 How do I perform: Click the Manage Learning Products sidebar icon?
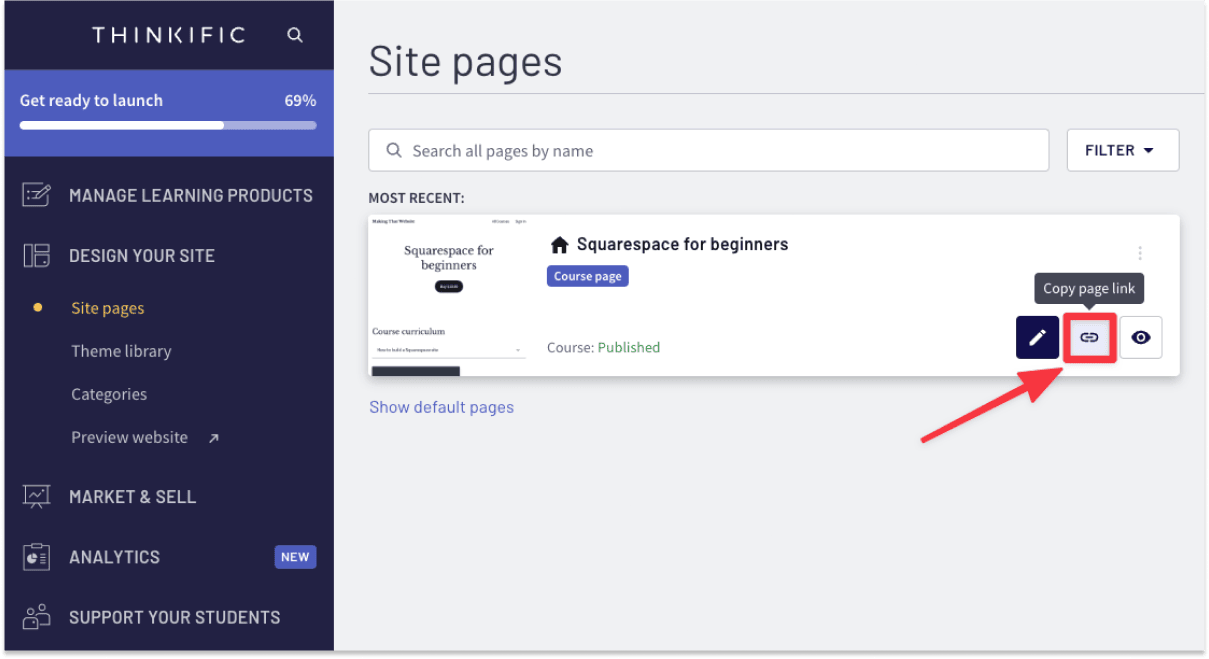pyautogui.click(x=36, y=195)
